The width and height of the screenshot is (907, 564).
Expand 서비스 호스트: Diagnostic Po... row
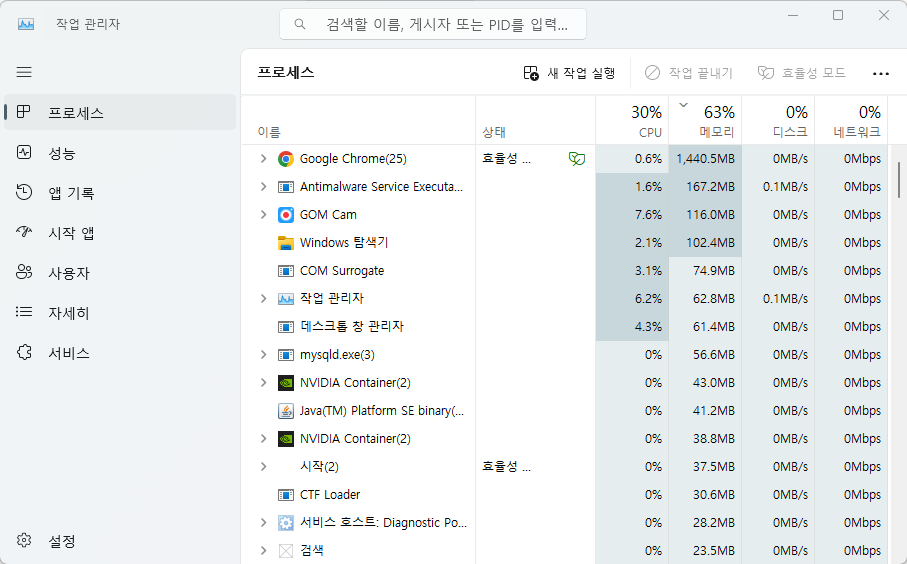[263, 522]
